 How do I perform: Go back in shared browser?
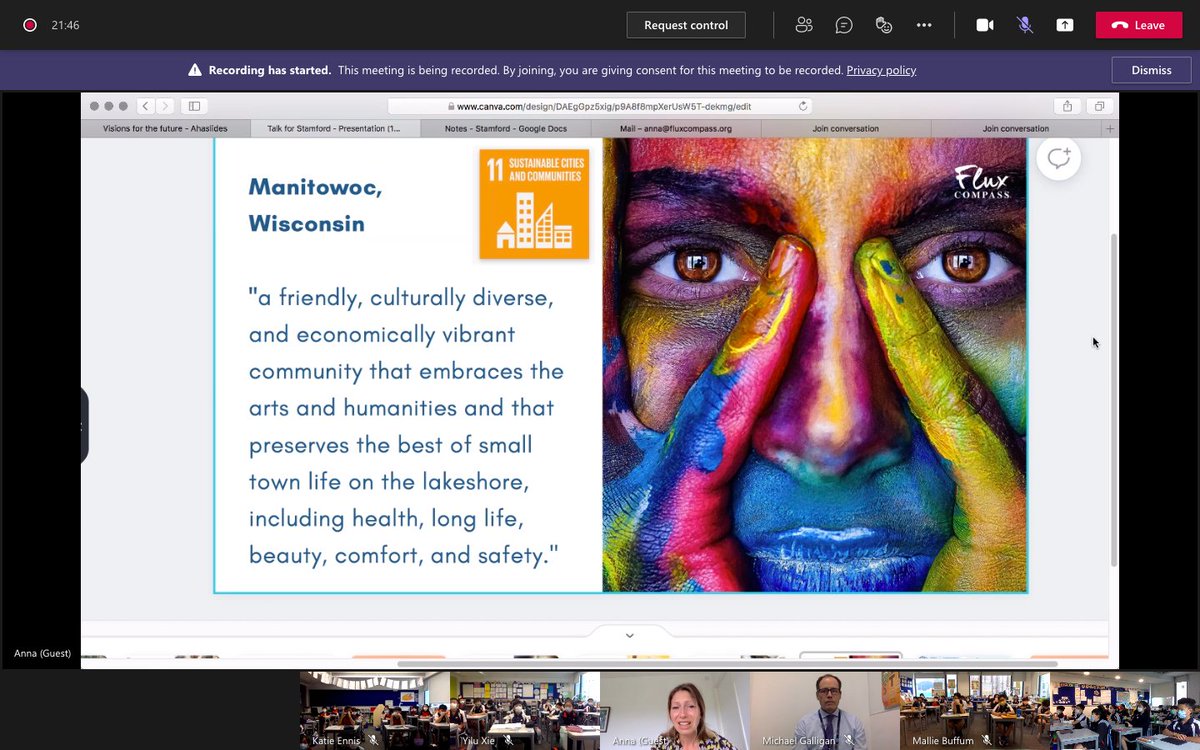(x=146, y=106)
